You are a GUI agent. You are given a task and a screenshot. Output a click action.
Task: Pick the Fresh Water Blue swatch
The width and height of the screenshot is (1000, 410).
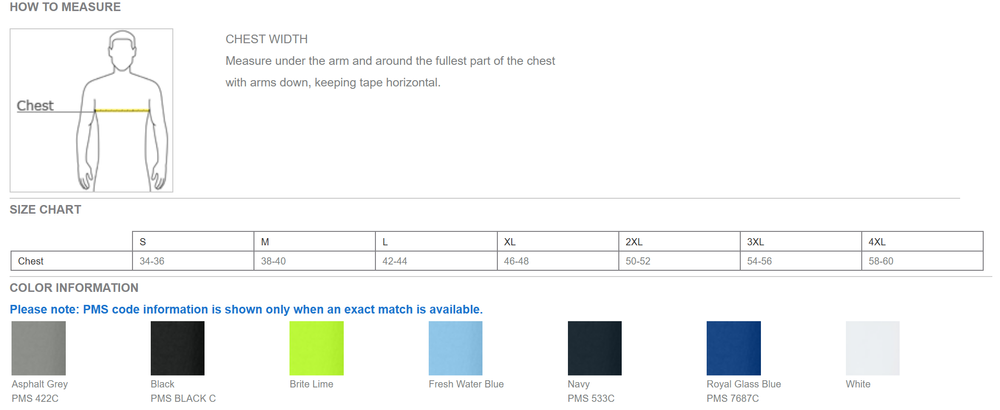coord(455,347)
